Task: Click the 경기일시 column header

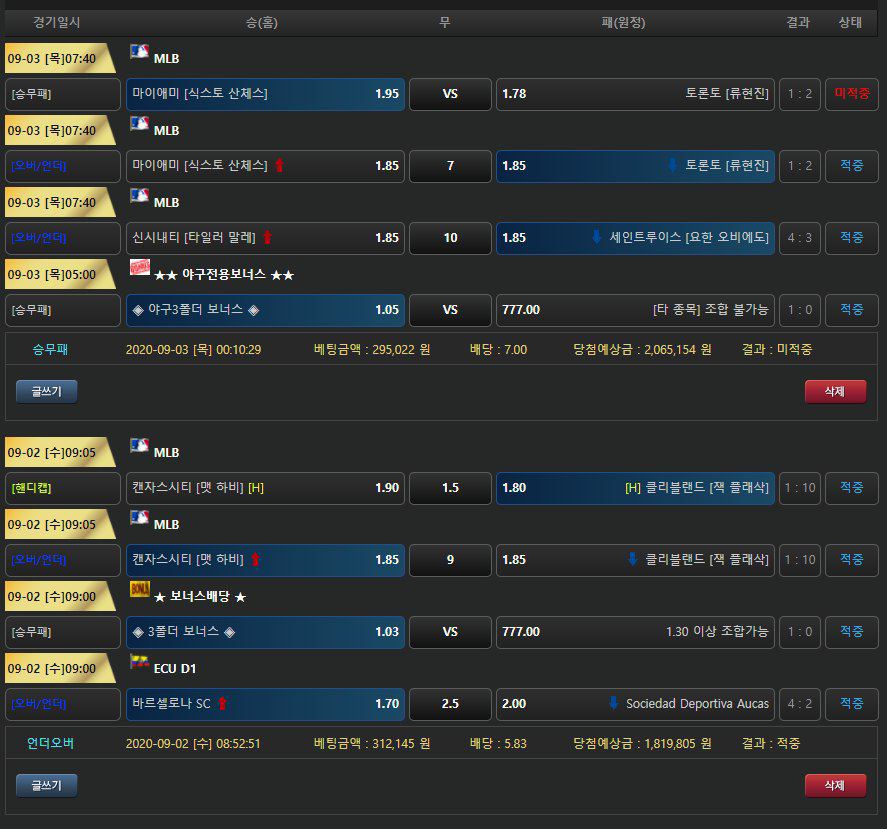Action: coord(57,22)
